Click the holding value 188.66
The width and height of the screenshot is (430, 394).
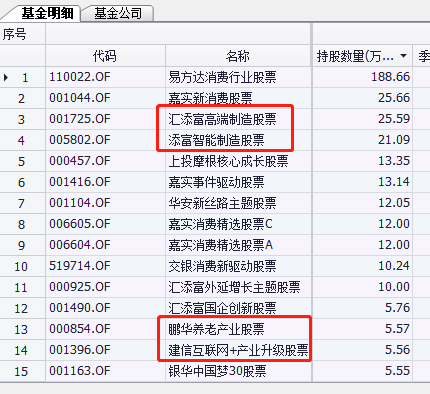pyautogui.click(x=390, y=77)
